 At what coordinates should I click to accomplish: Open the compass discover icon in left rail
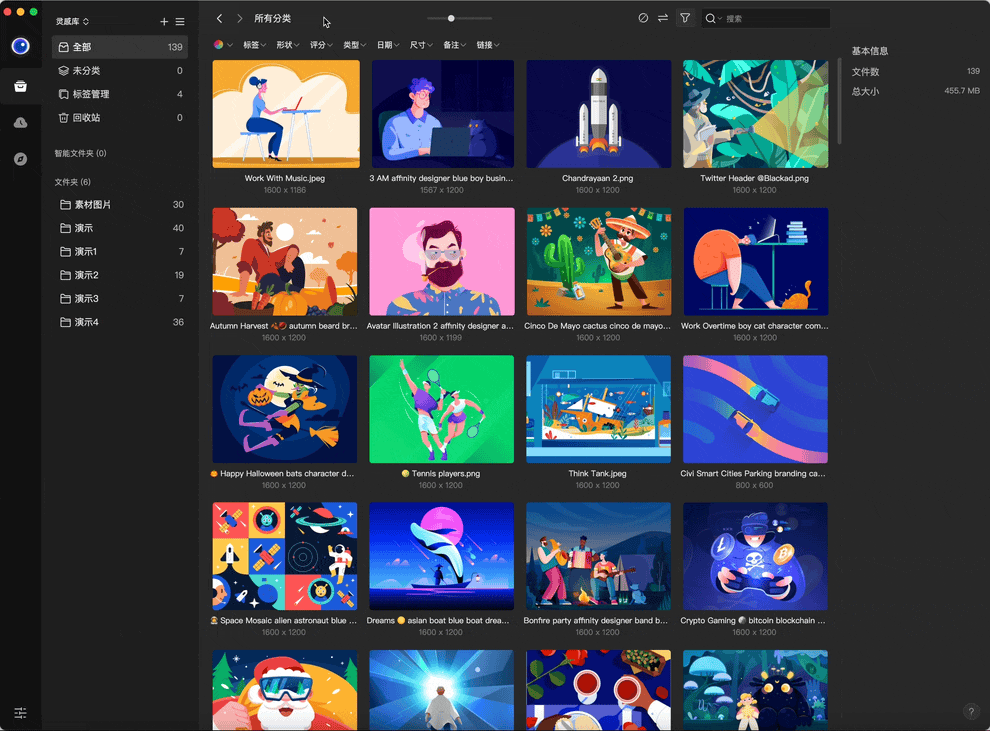[x=20, y=159]
